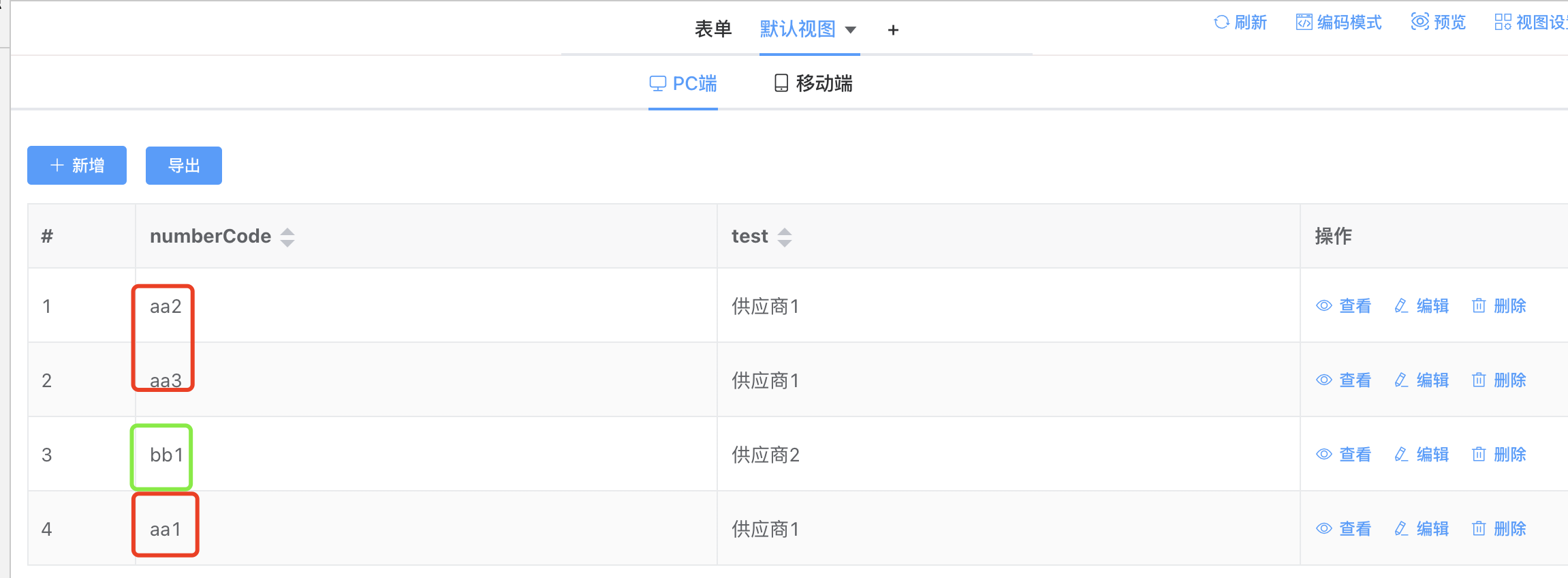Click the pencil edit icon for row aa2
Screen dimensions: 1568x578
pos(1401,306)
